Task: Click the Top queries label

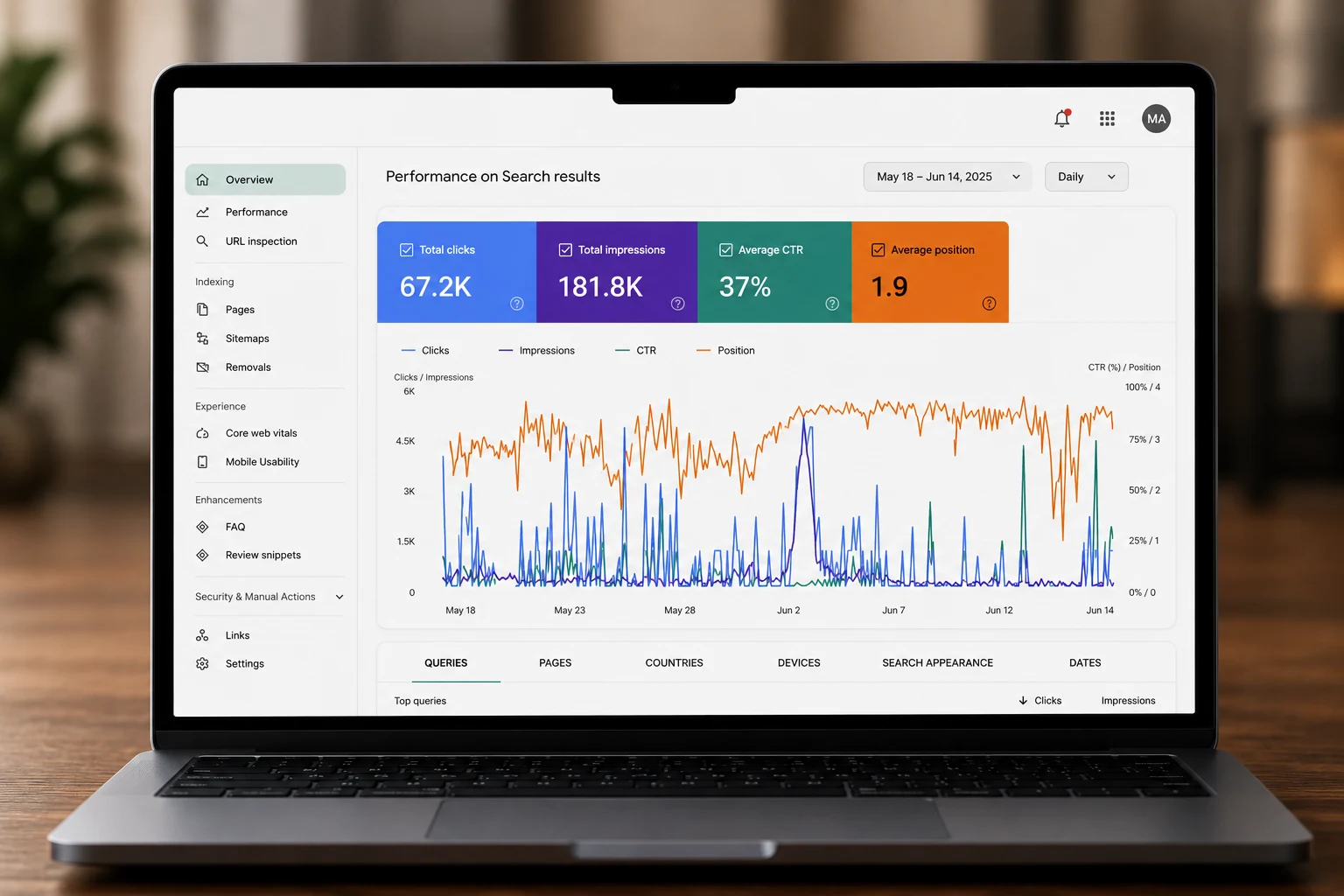Action: [x=420, y=700]
